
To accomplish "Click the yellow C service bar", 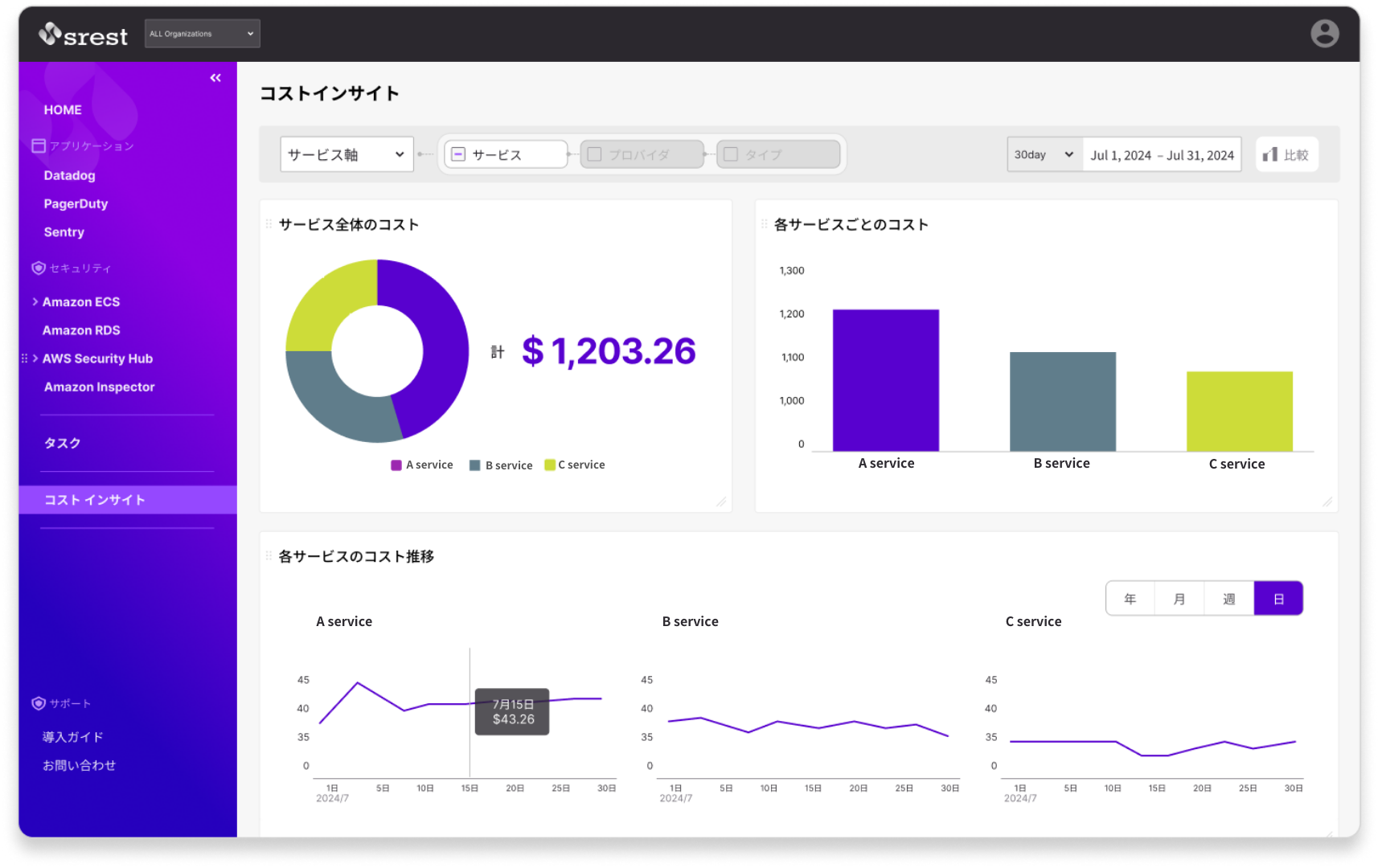I will point(1240,411).
